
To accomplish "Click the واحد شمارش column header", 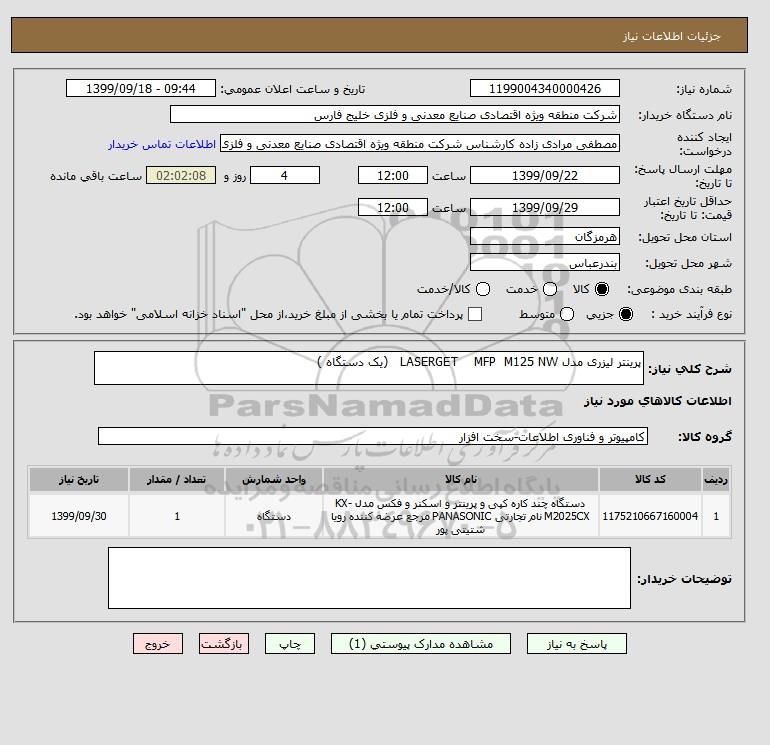I will pyautogui.click(x=274, y=479).
